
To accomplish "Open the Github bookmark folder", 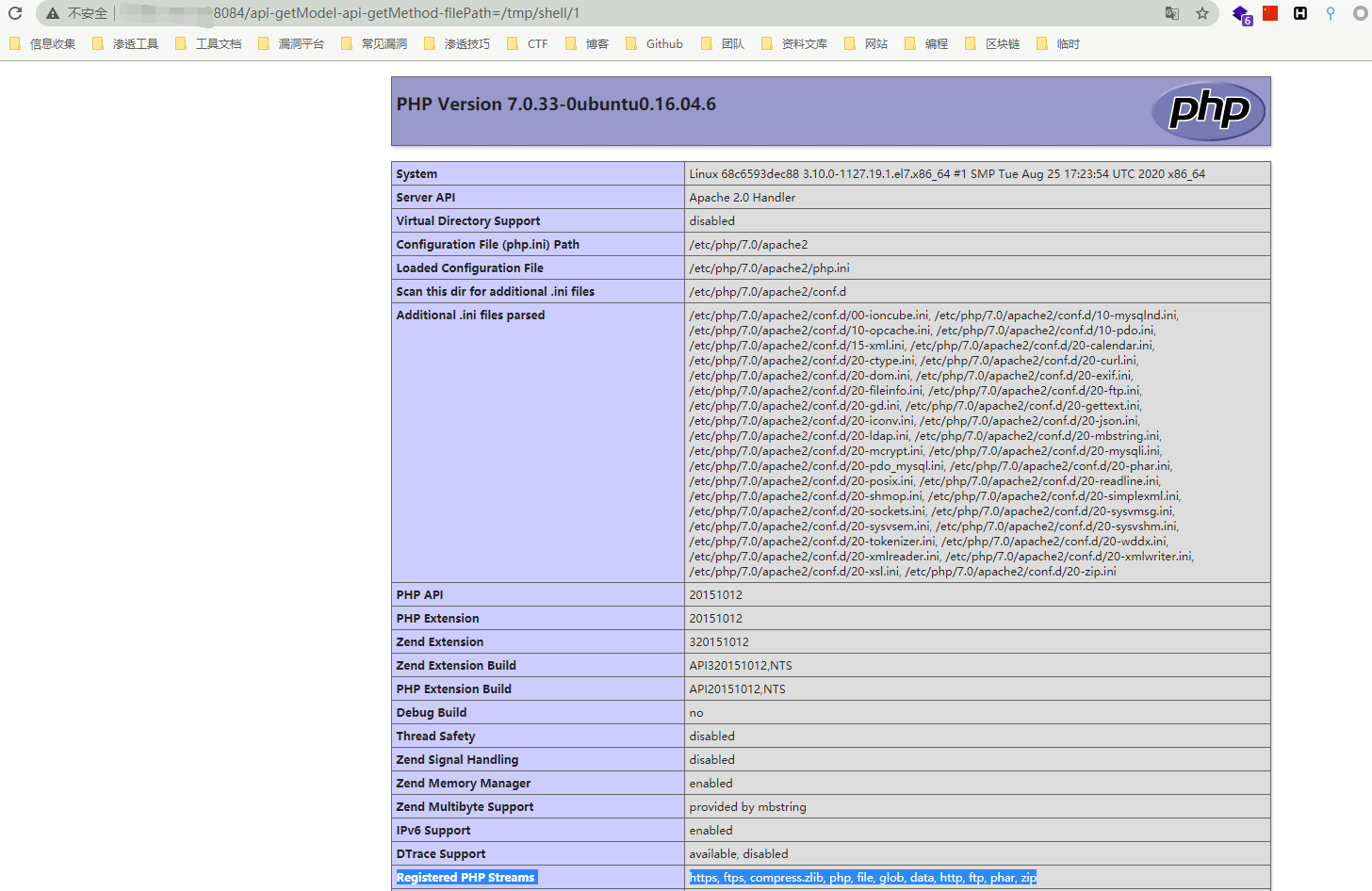I will [x=655, y=43].
